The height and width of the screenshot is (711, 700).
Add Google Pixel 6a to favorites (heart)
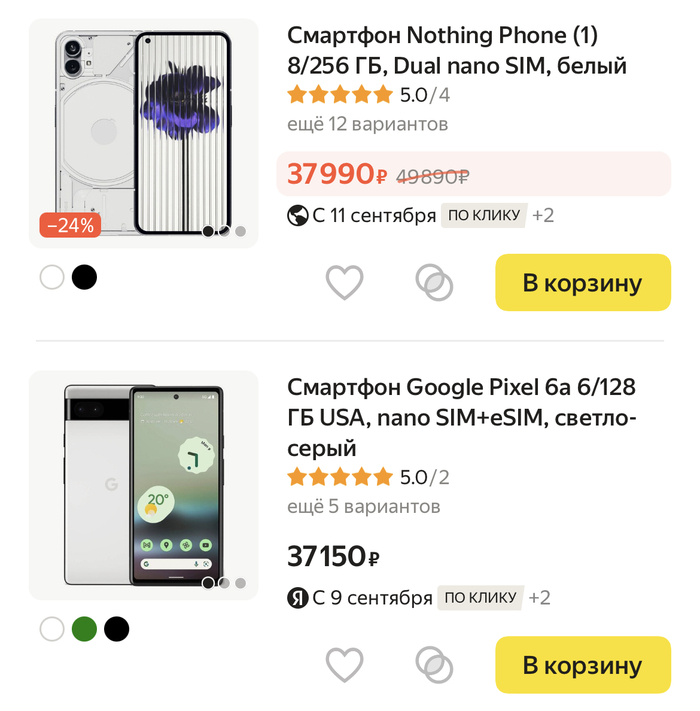click(x=345, y=664)
